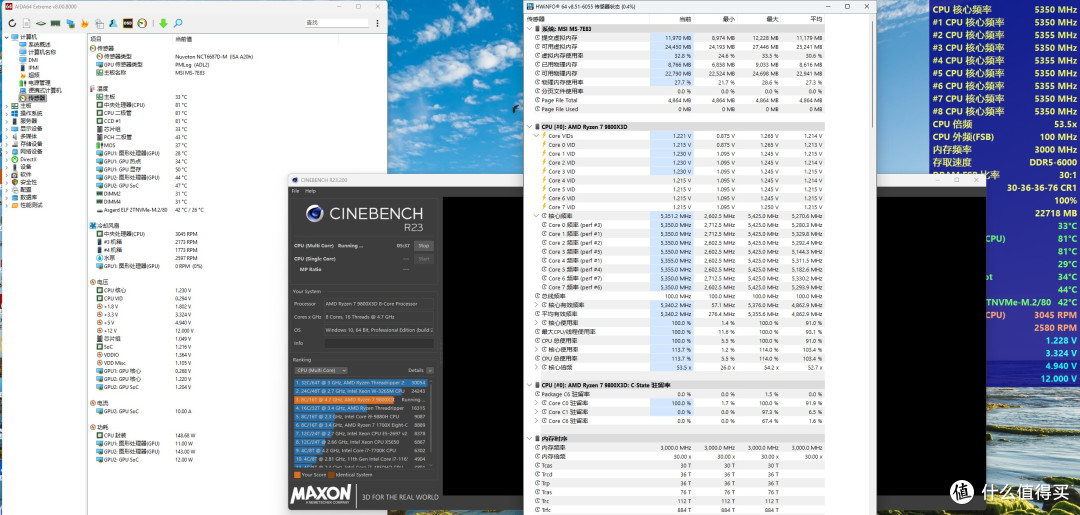Collapse the 系统: MSI MS-7E83 section in HWiNFO
1080x515 pixels.
point(530,29)
